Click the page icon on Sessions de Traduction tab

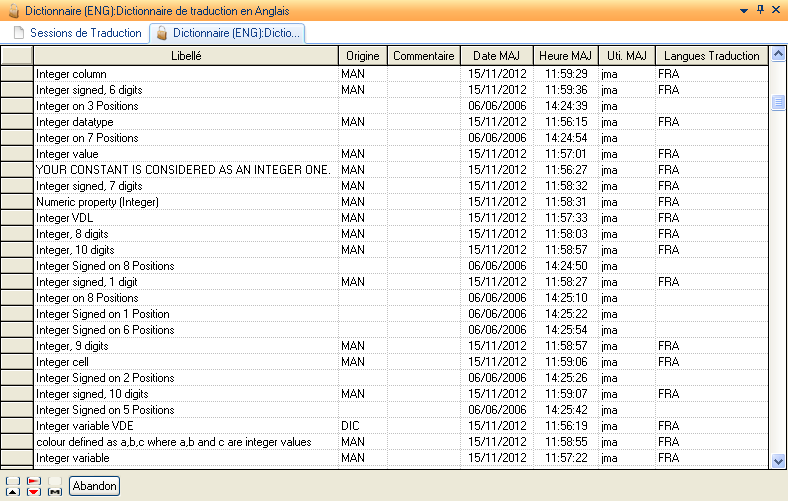click(18, 33)
